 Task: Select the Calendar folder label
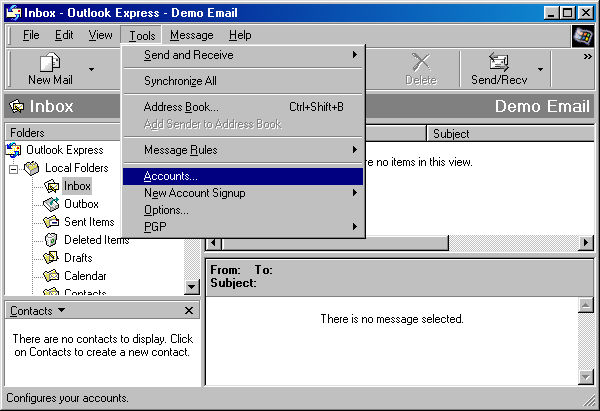(x=85, y=276)
